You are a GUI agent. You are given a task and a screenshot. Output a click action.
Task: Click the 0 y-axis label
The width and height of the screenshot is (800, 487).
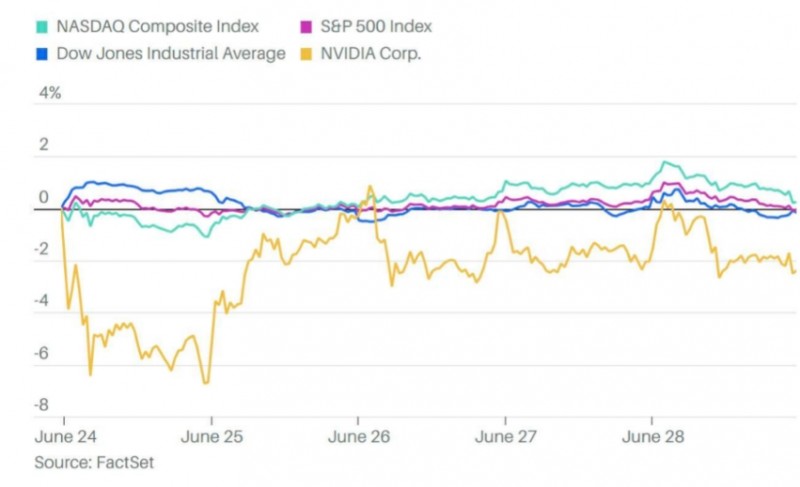pyautogui.click(x=43, y=198)
